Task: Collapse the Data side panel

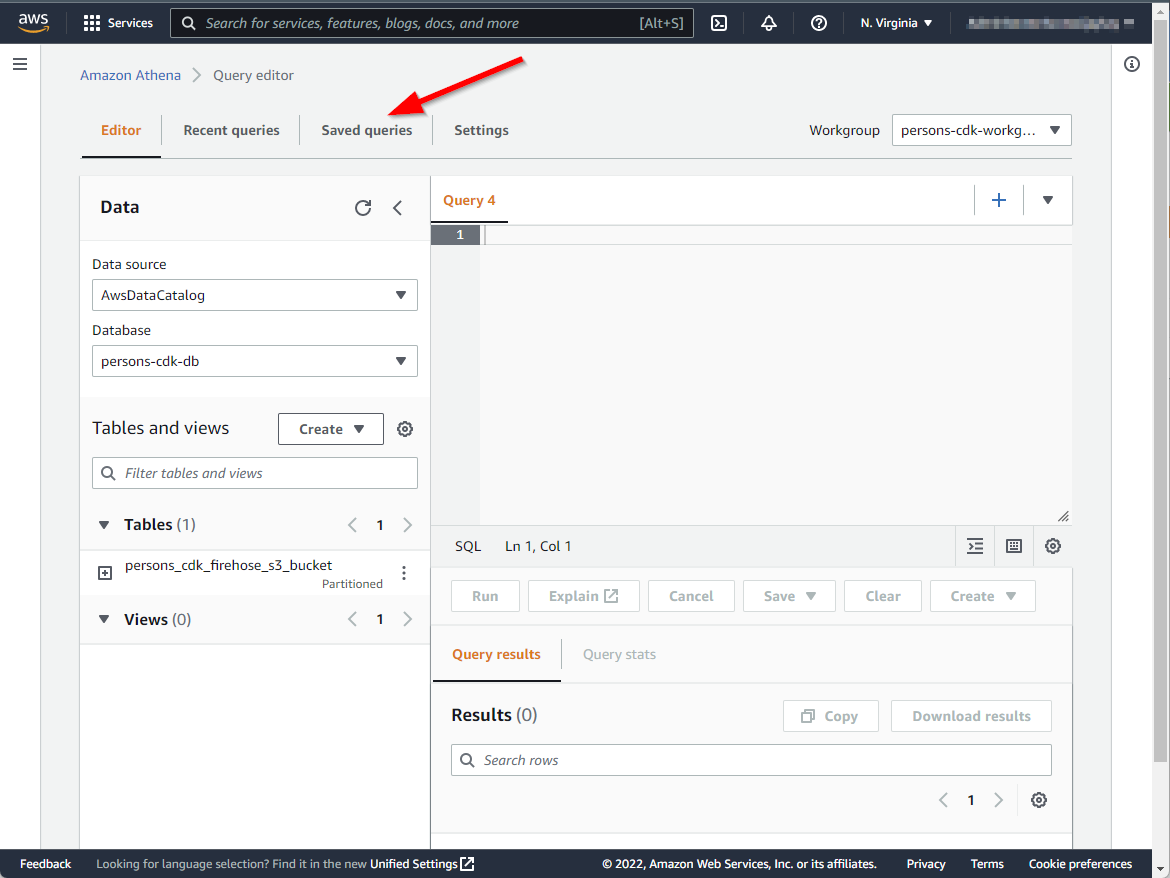Action: tap(397, 208)
